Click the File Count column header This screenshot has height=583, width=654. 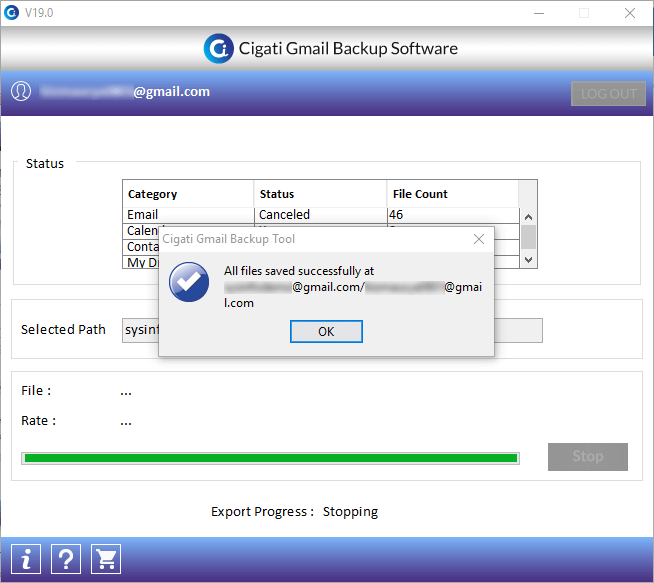click(x=453, y=194)
